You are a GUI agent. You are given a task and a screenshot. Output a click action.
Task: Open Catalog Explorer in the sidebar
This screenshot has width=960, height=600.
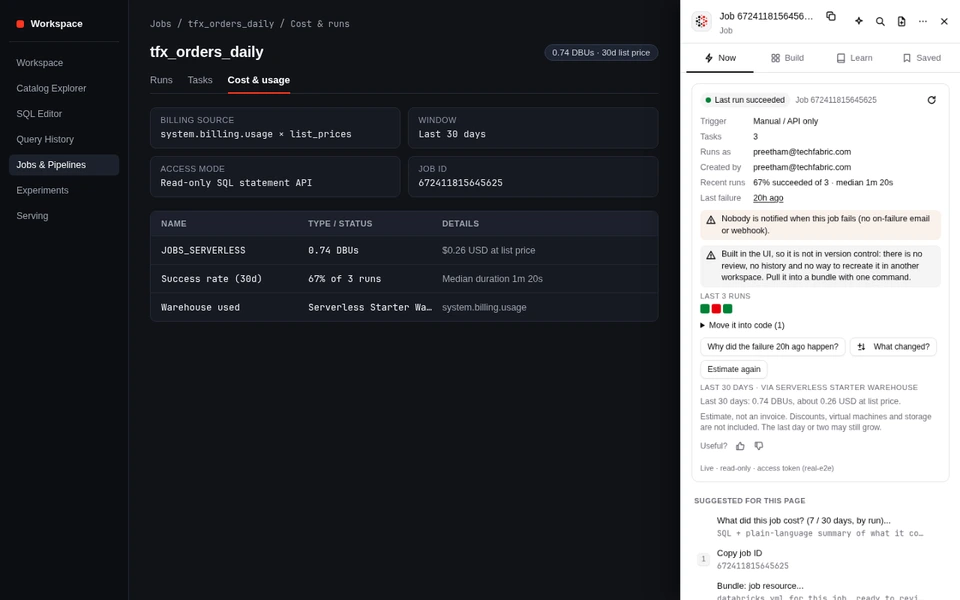64,88
